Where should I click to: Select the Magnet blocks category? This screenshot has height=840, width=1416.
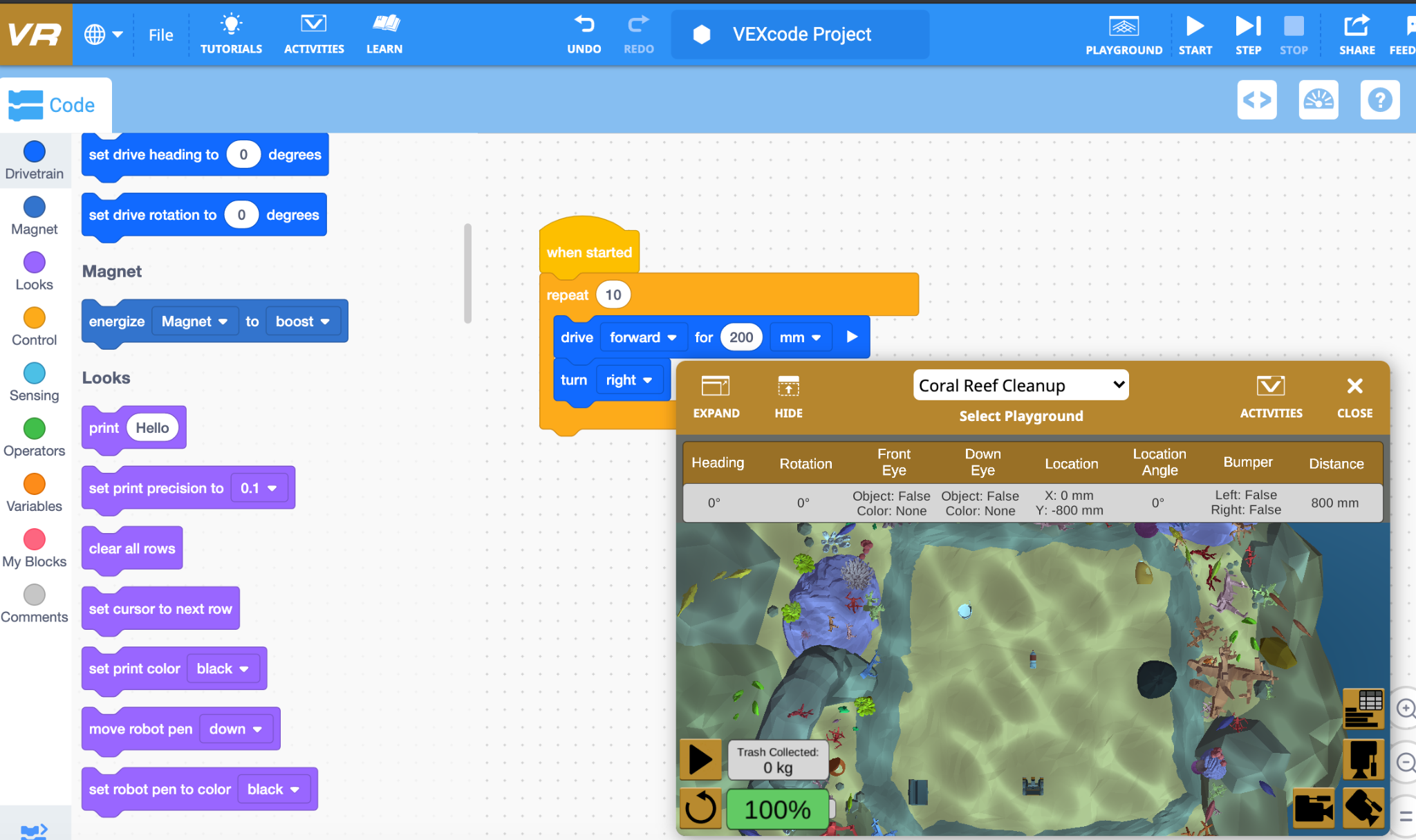35,215
